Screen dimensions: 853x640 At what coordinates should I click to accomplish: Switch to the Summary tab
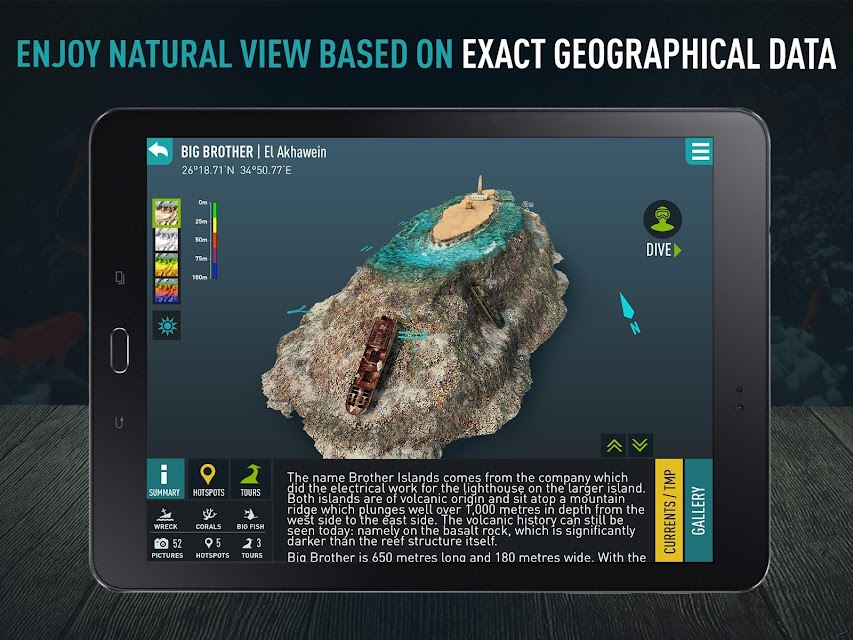pos(165,479)
